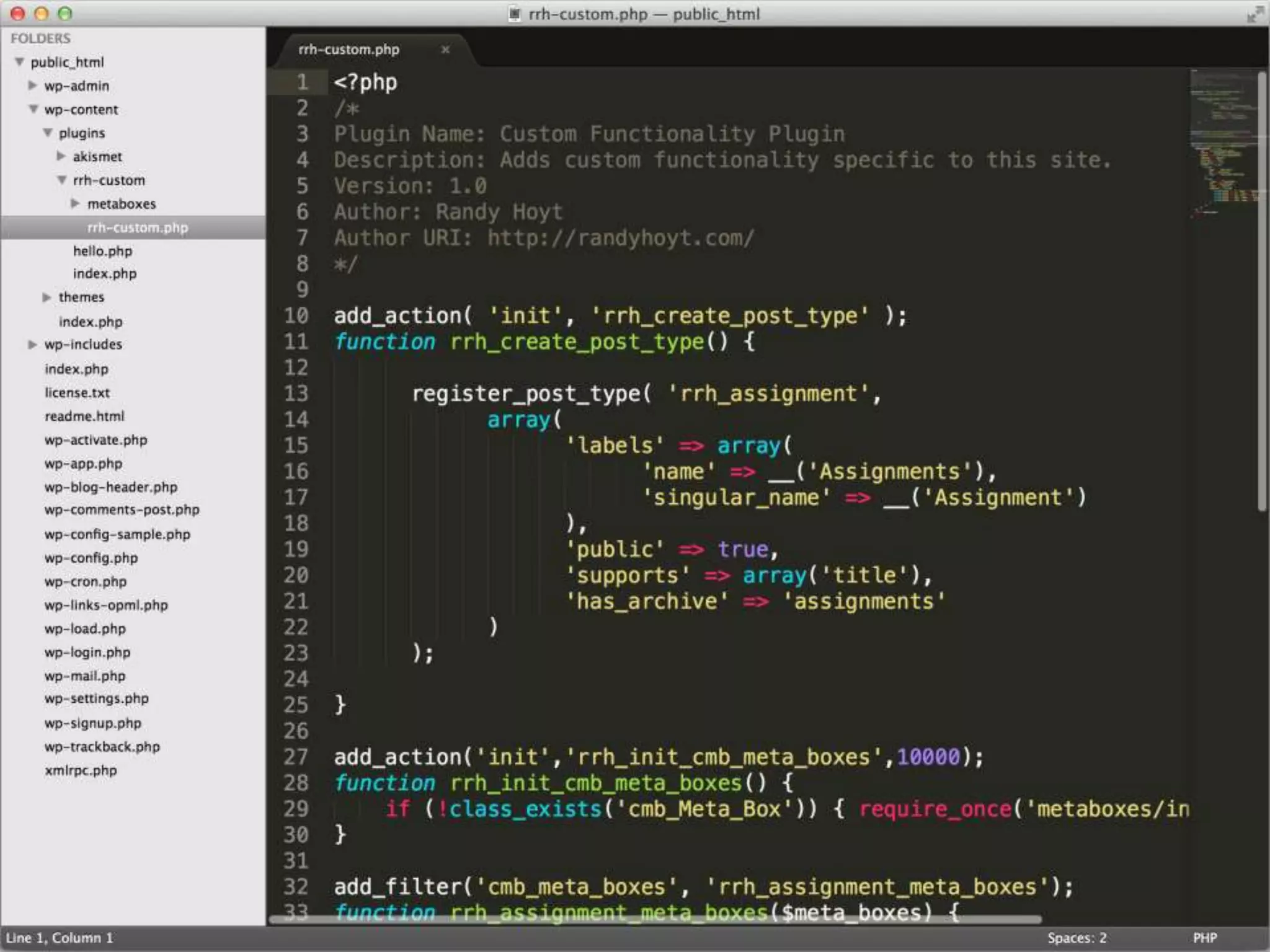Viewport: 1270px width, 952px height.
Task: Expand the wp-admin folder
Action: pyautogui.click(x=33, y=86)
